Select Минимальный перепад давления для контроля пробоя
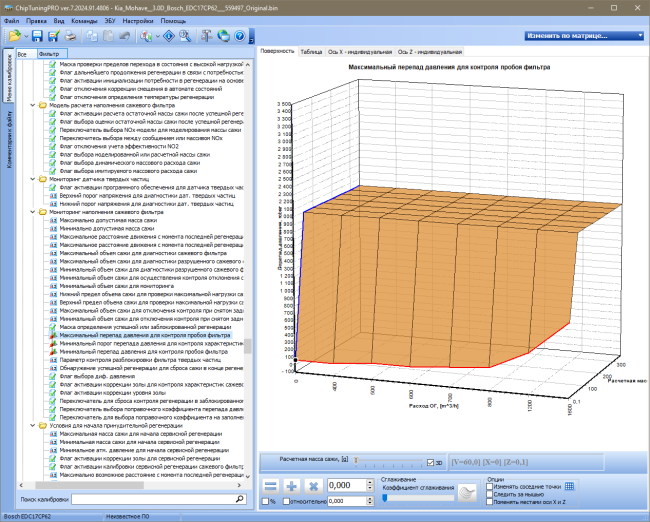 [143, 352]
